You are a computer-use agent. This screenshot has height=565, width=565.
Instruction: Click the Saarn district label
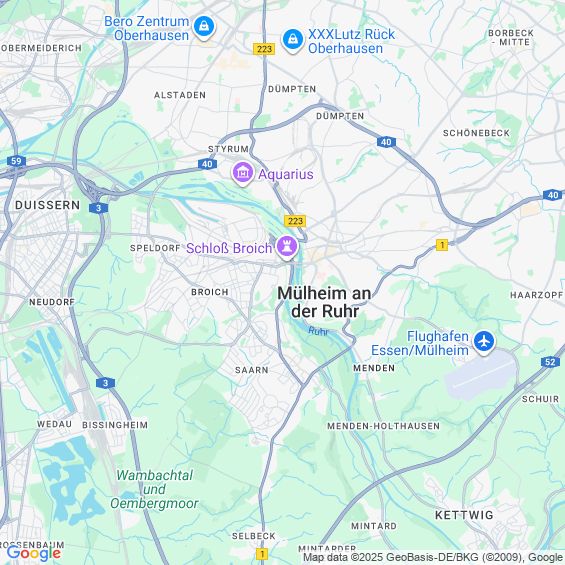[252, 370]
